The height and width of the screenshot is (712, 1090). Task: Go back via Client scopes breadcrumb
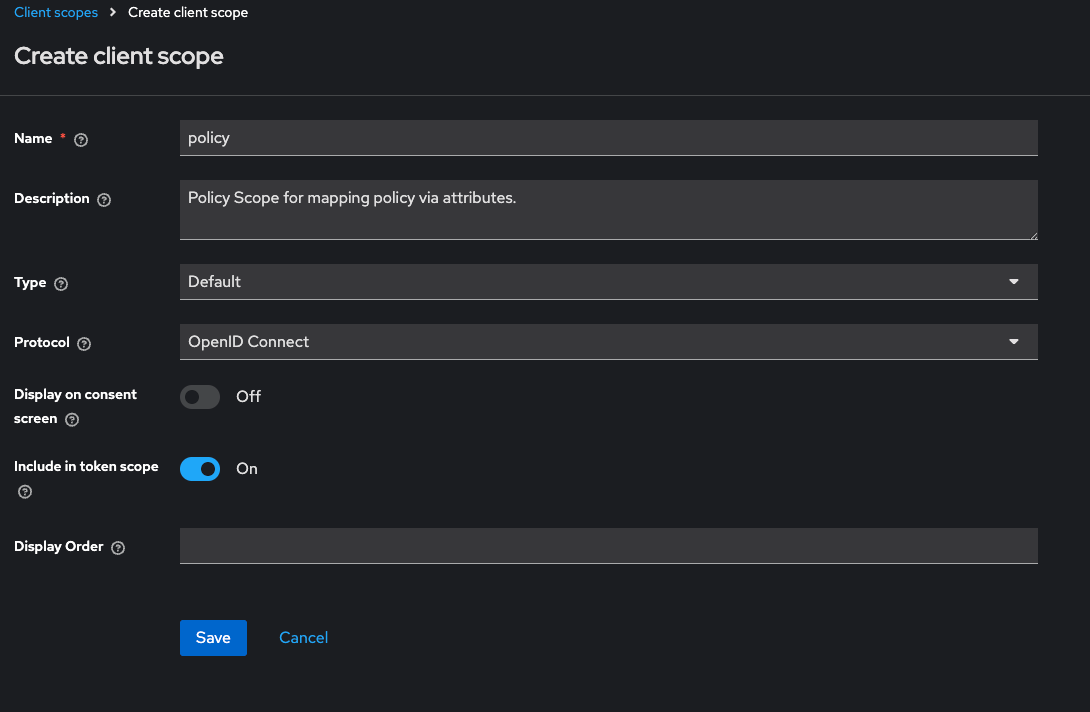(56, 13)
